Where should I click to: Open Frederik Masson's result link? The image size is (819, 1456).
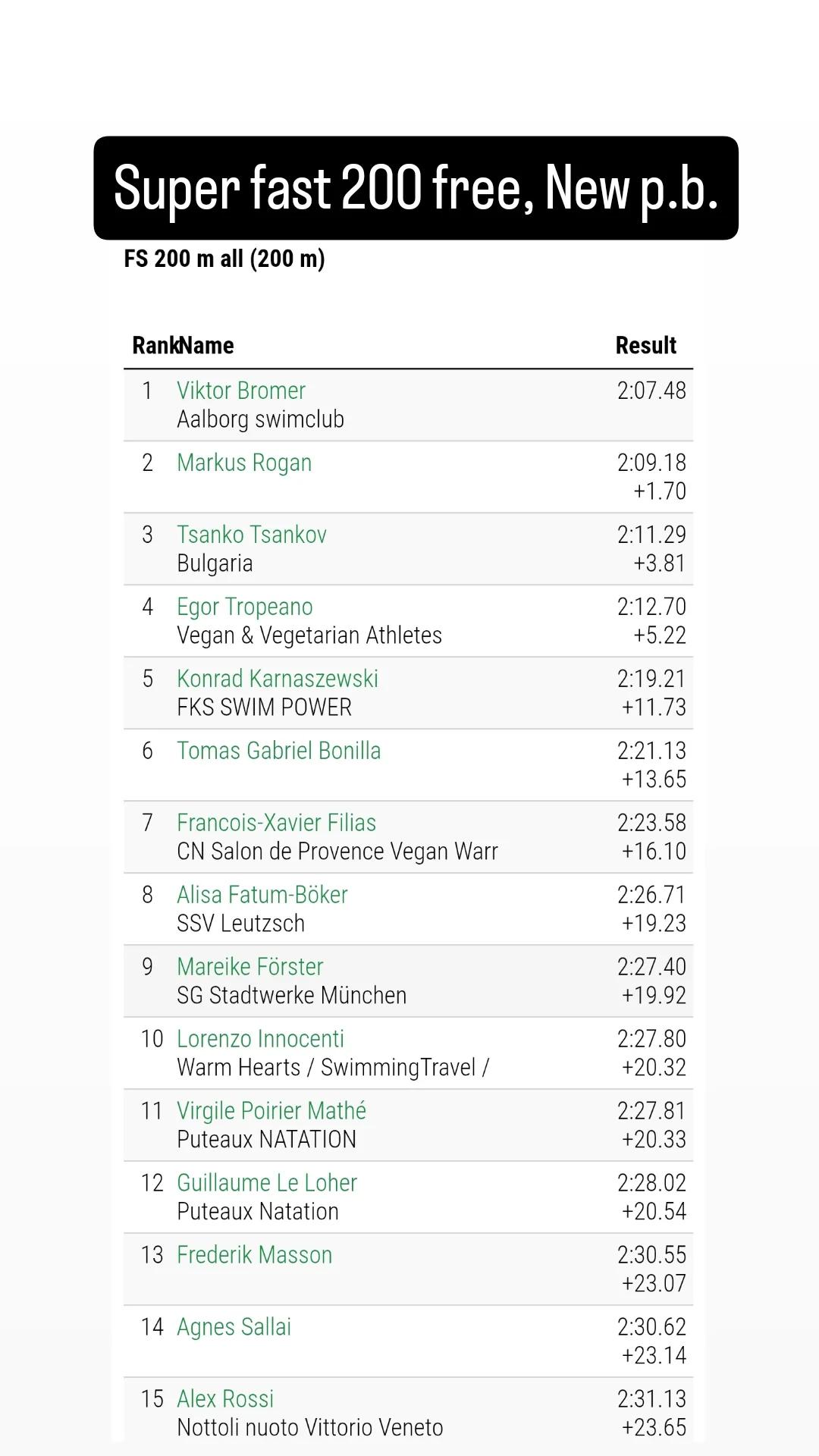click(x=255, y=1255)
